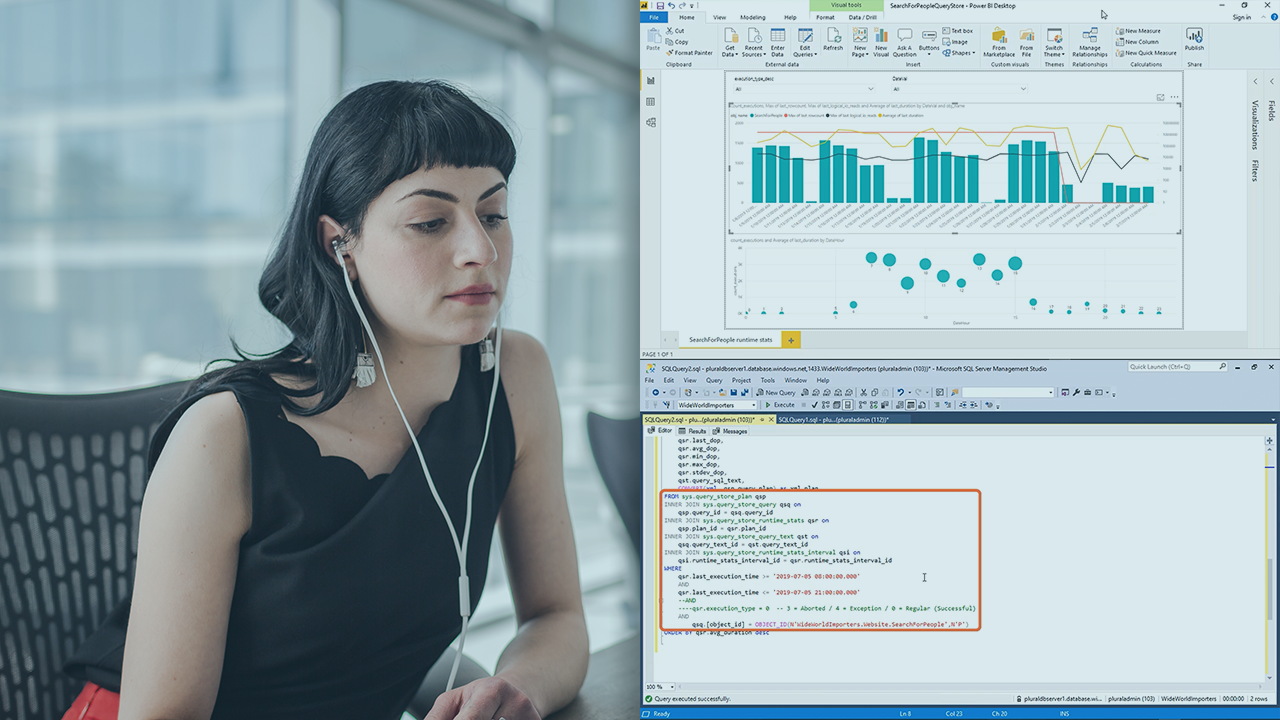Open the Query menu in SSMS
Image resolution: width=1280 pixels, height=720 pixels.
(x=714, y=380)
